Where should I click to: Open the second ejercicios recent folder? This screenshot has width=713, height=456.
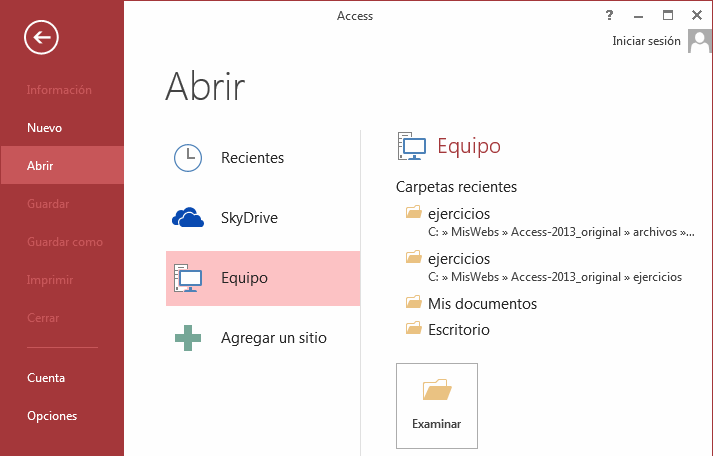tap(459, 258)
